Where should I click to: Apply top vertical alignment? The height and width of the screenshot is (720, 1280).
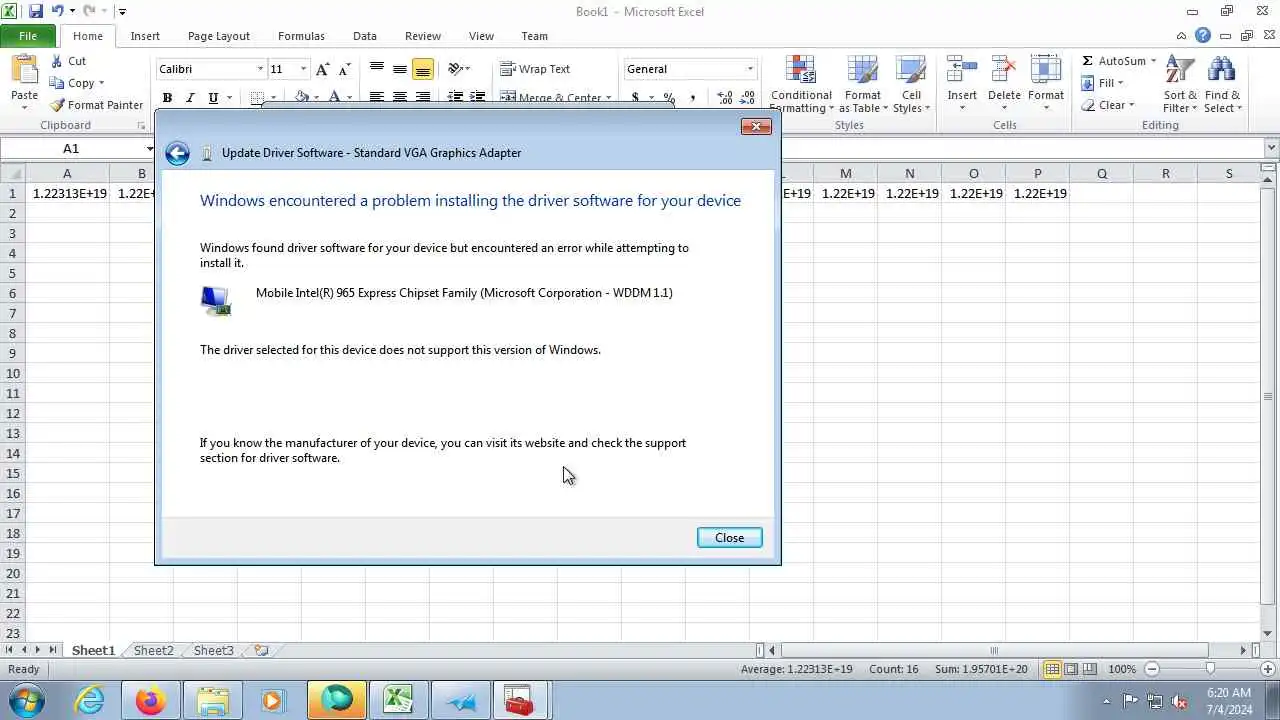coord(377,69)
